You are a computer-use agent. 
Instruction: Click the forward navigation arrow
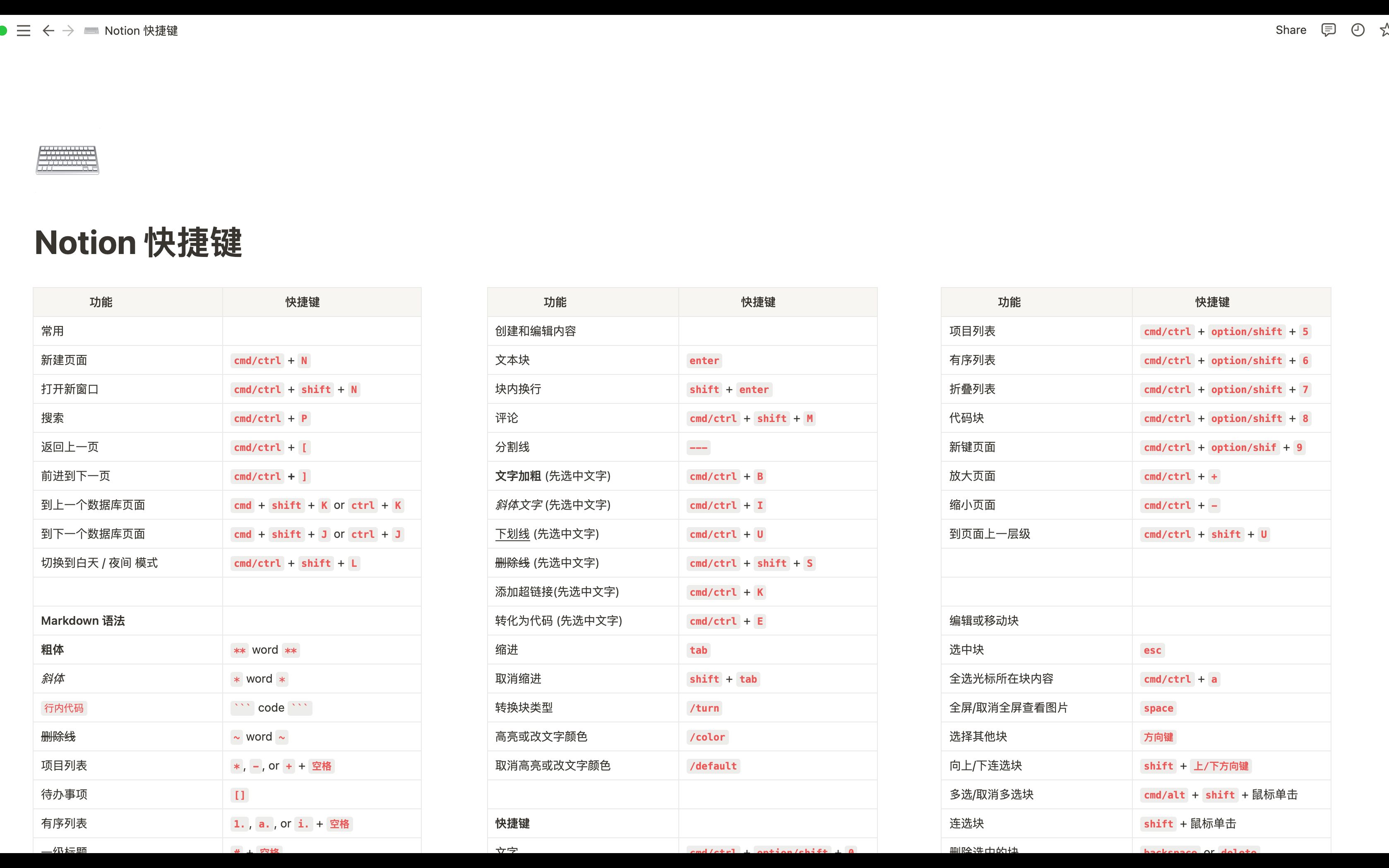[67, 30]
